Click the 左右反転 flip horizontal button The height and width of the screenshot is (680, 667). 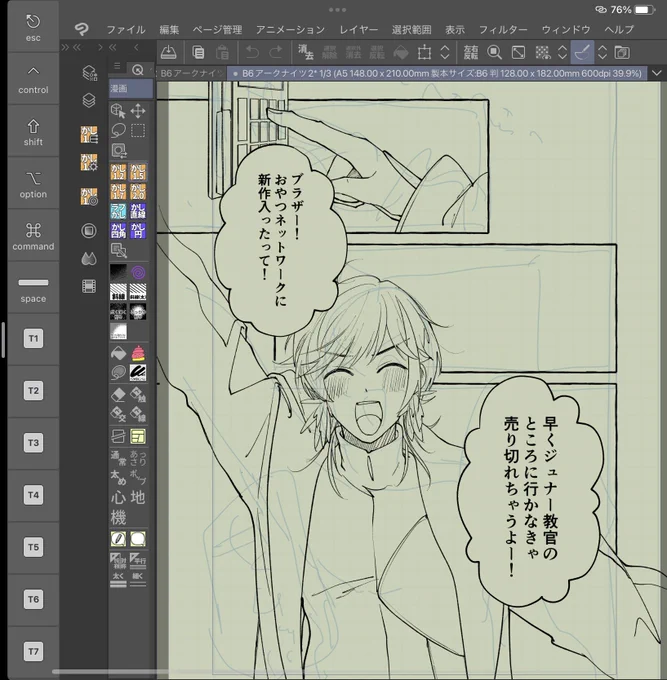pyautogui.click(x=471, y=52)
